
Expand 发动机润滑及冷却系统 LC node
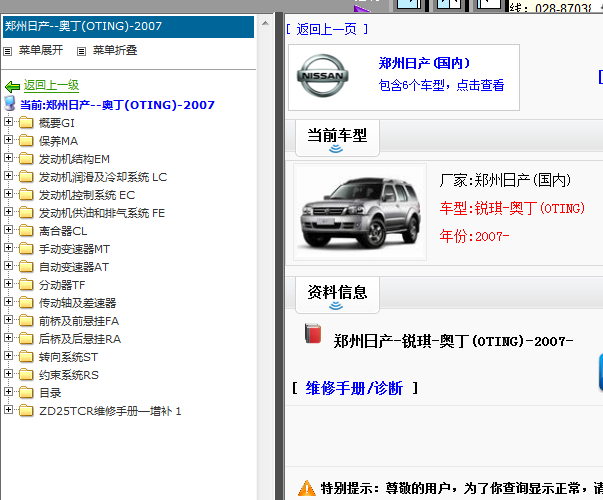click(x=8, y=176)
